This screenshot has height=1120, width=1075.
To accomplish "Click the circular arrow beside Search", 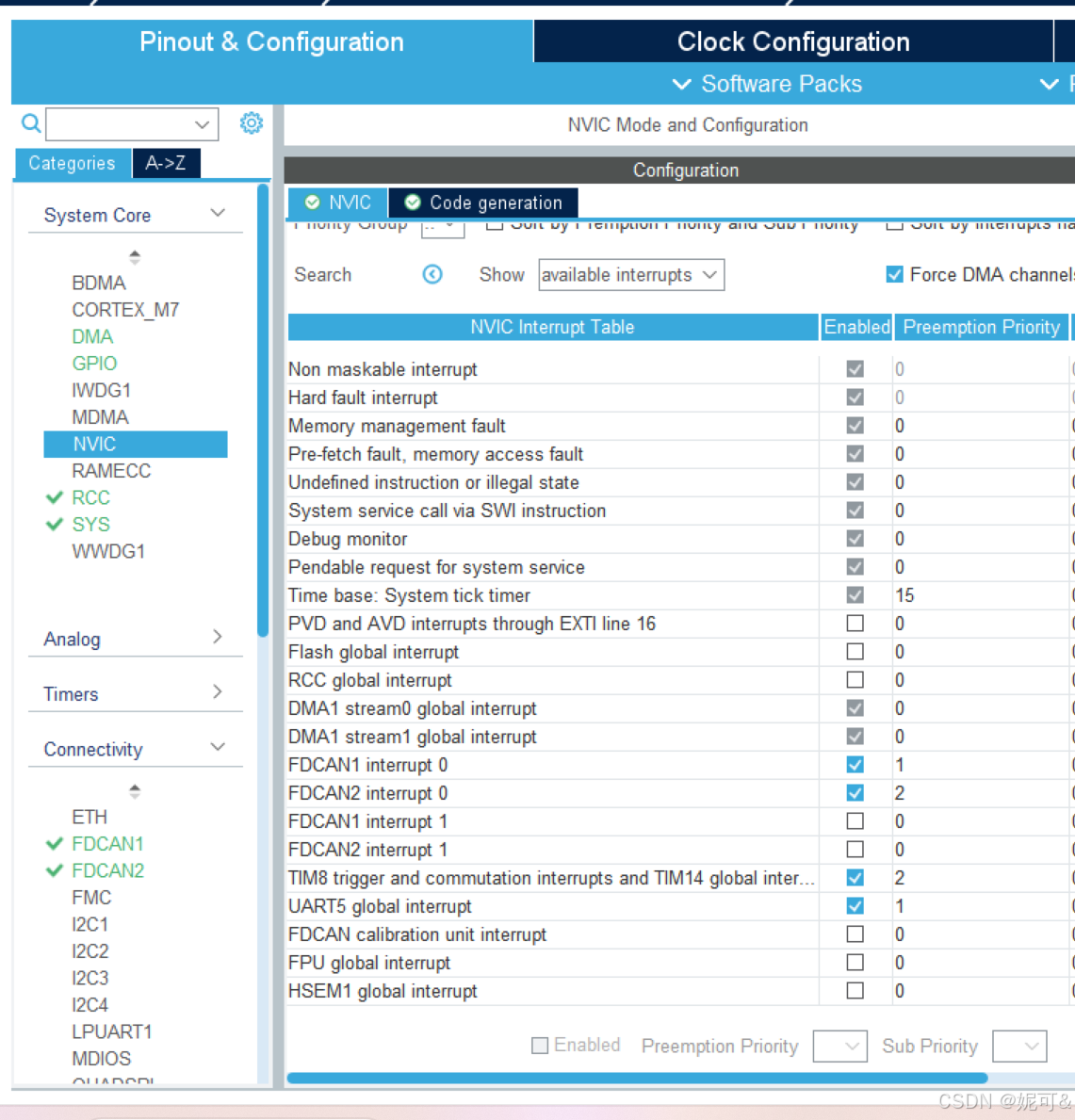I will click(x=432, y=274).
